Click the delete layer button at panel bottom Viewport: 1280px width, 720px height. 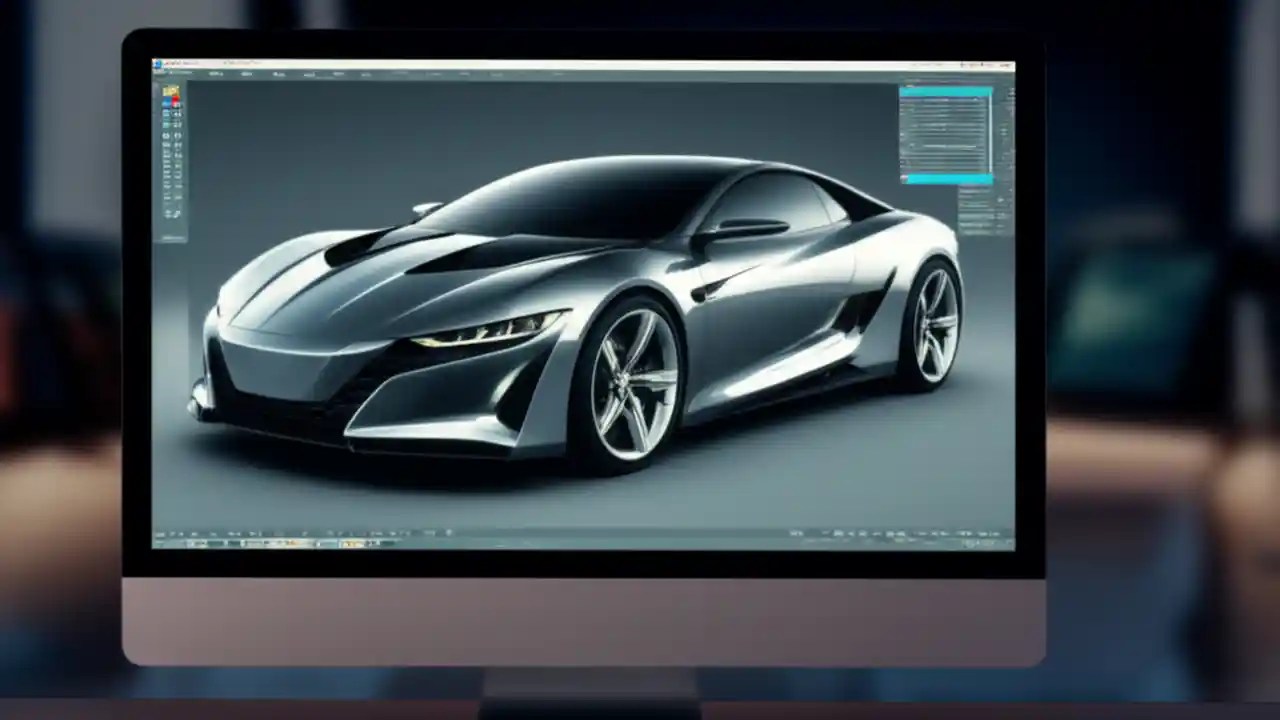click(985, 178)
